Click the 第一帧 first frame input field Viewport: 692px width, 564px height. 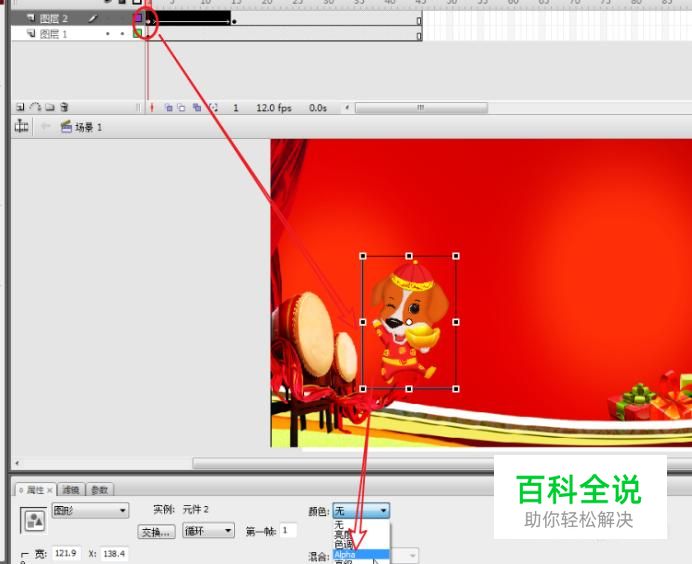[289, 530]
